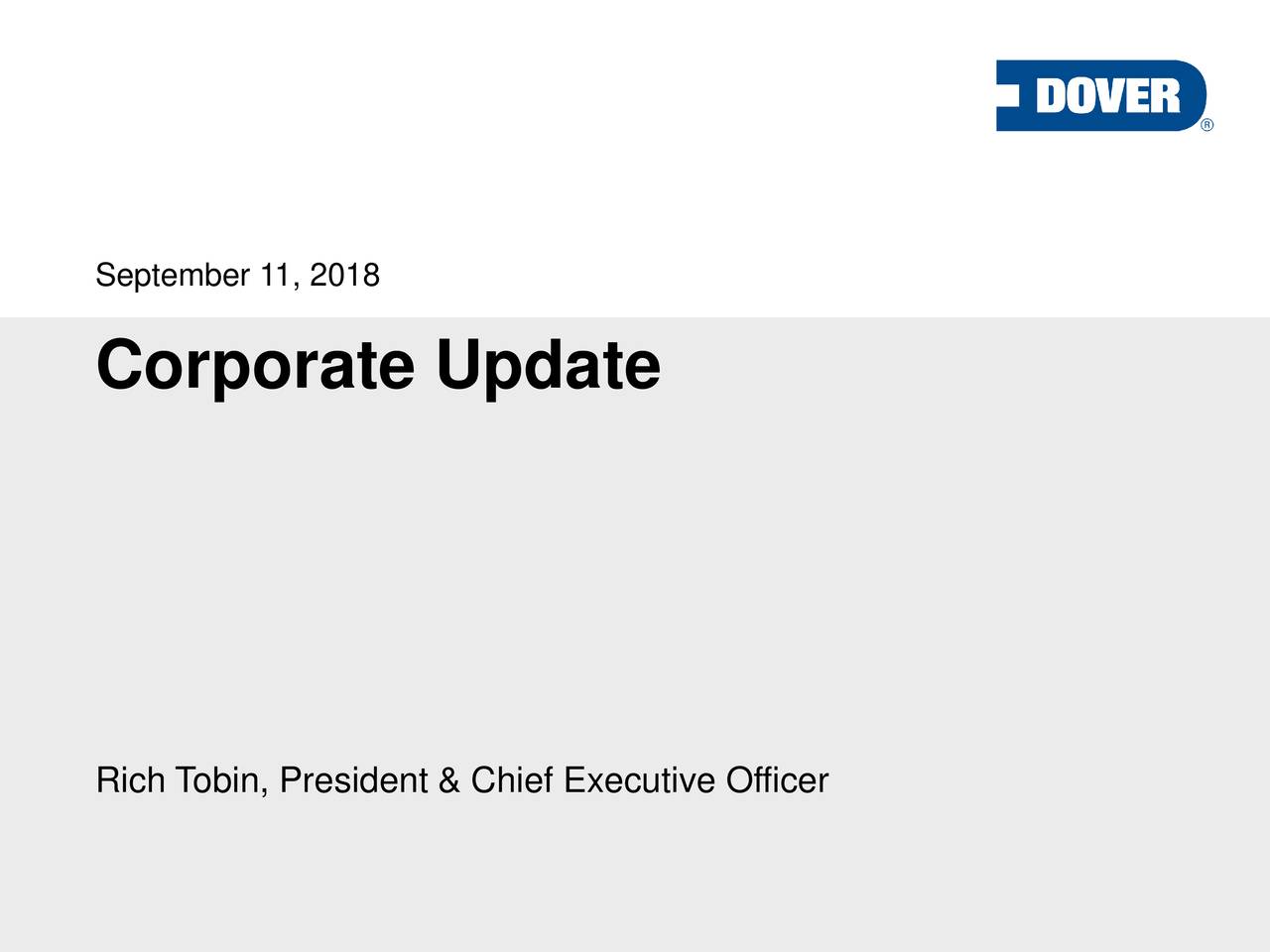Select the letter D in DOVER logo
This screenshot has width=1270, height=952.
[1052, 95]
